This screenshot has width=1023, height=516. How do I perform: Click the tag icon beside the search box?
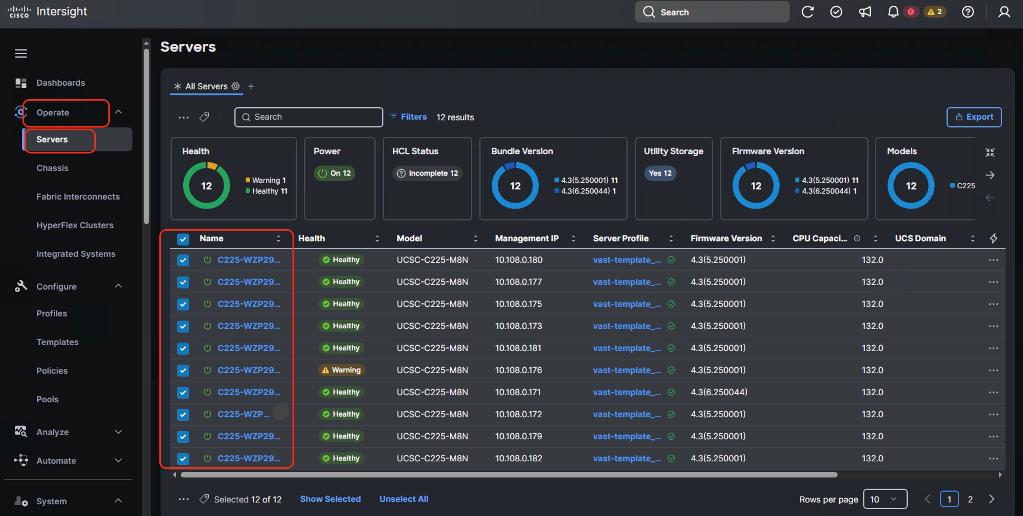pos(205,117)
